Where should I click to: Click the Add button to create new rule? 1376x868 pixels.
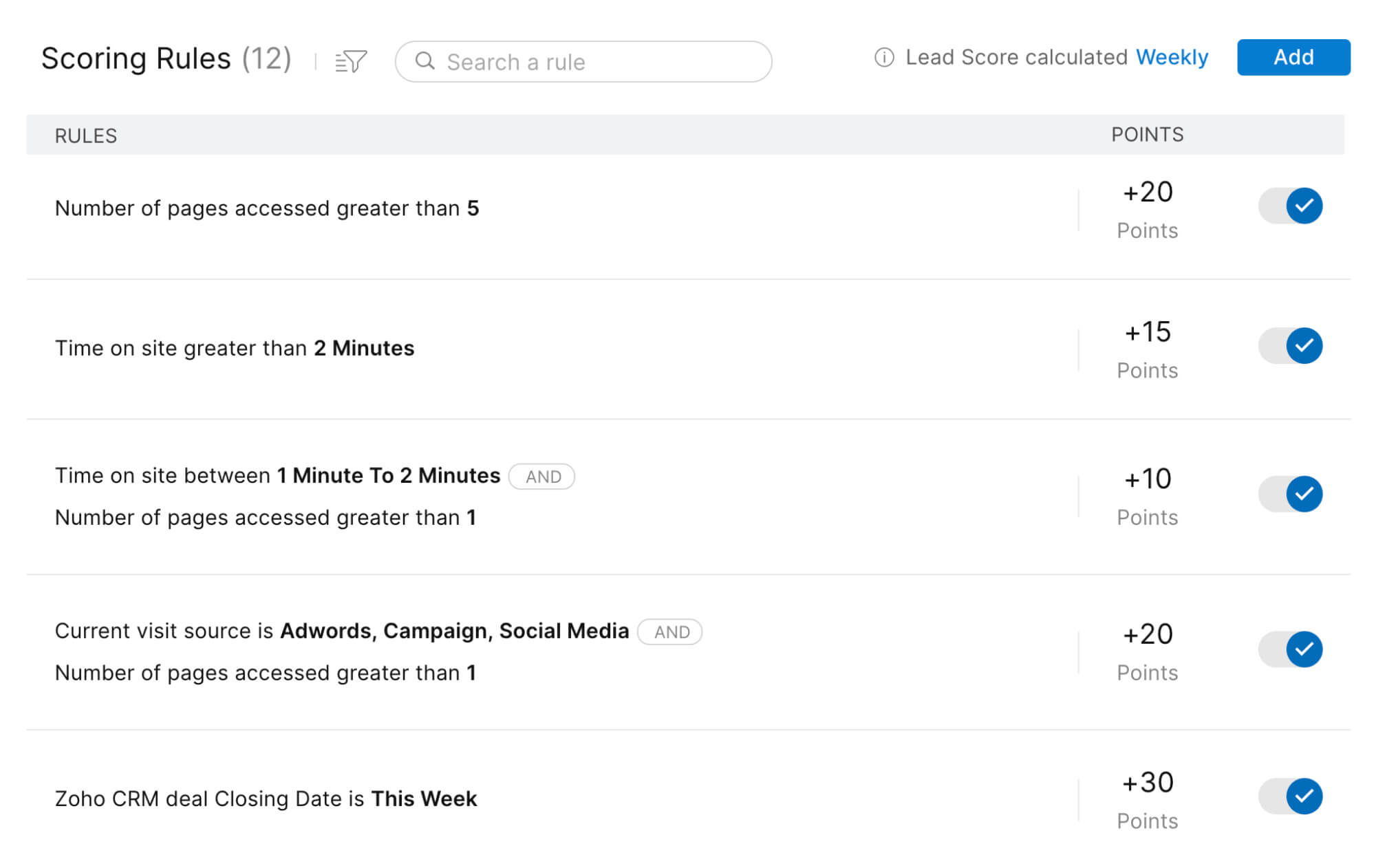[x=1294, y=57]
